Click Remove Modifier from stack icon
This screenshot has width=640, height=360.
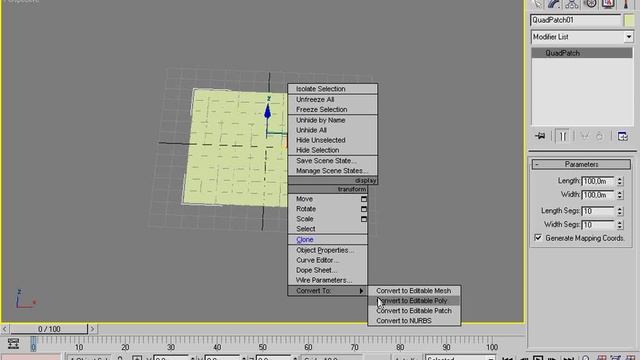(x=599, y=136)
